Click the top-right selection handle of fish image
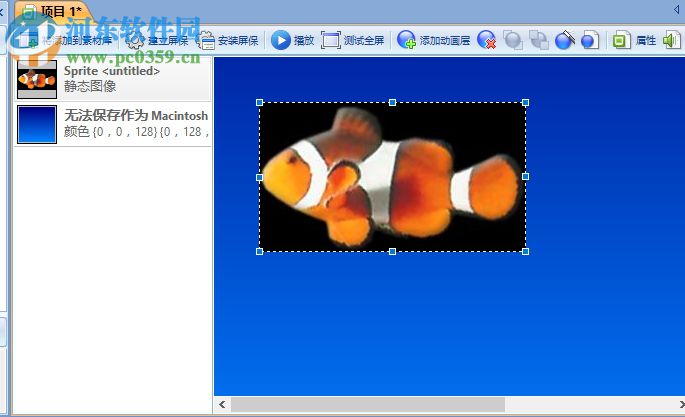 tap(526, 103)
